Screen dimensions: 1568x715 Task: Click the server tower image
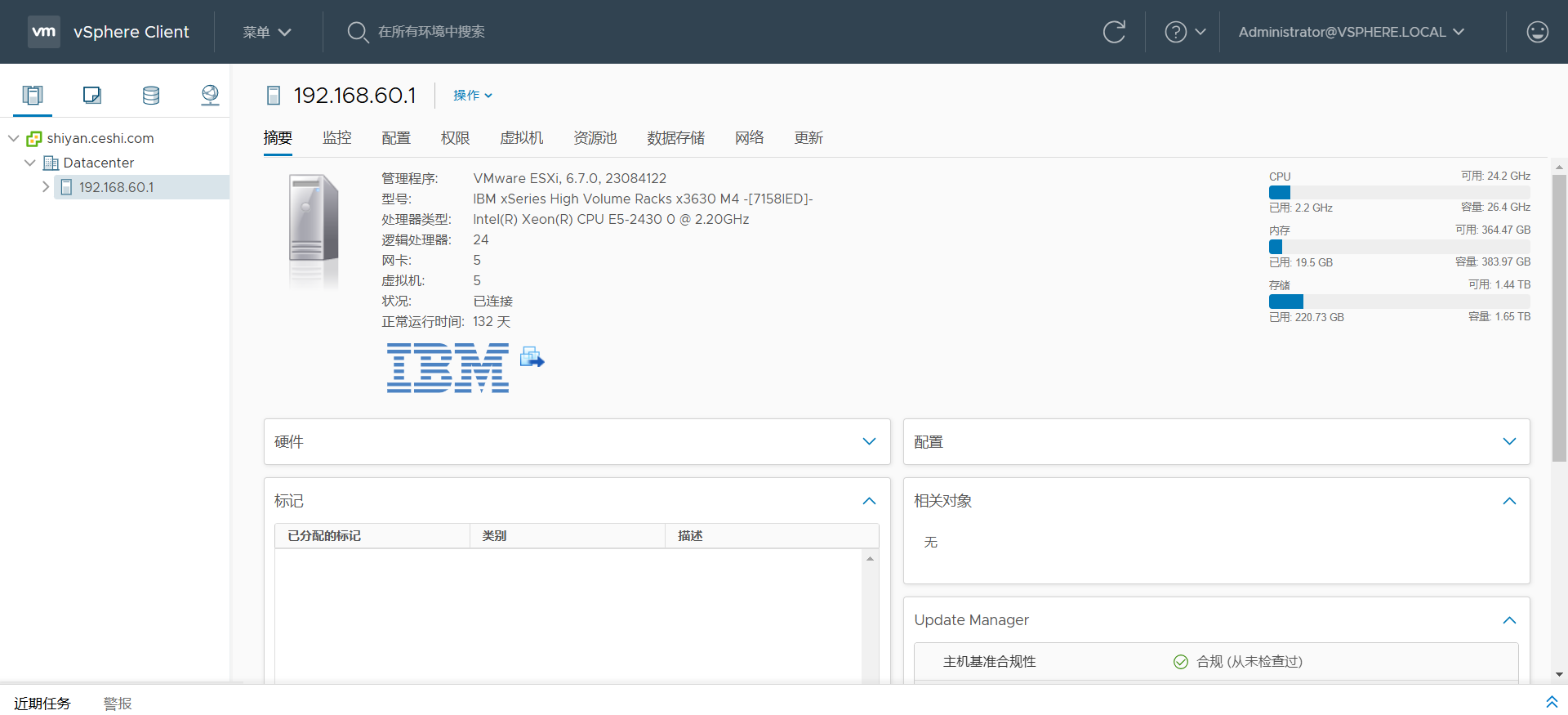tap(314, 230)
